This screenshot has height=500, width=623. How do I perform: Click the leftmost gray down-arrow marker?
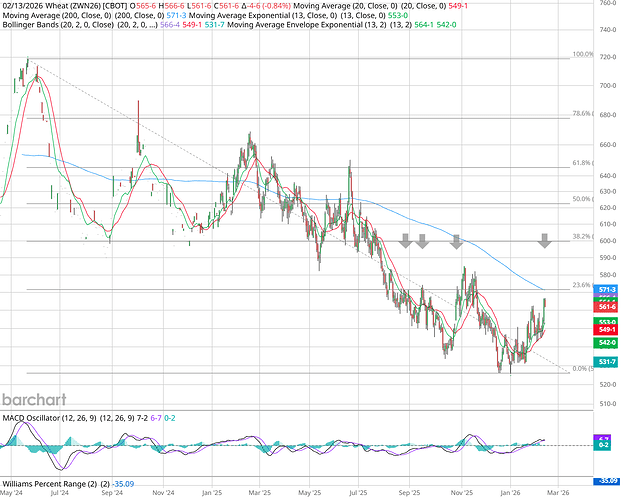[406, 240]
